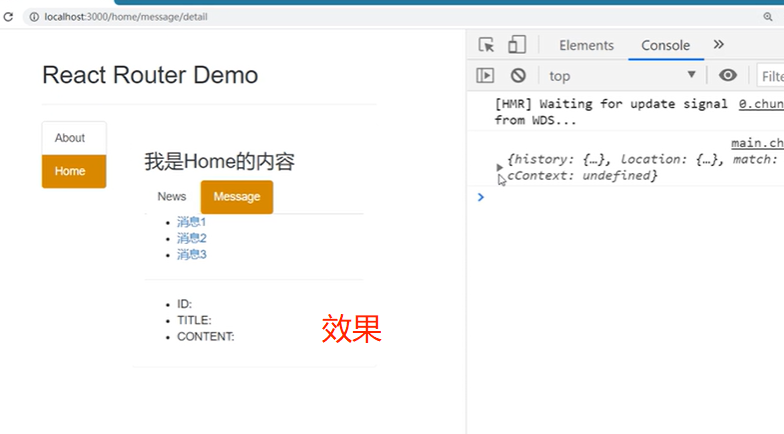Open the Home navigation link
This screenshot has width=784, height=434.
coord(74,171)
